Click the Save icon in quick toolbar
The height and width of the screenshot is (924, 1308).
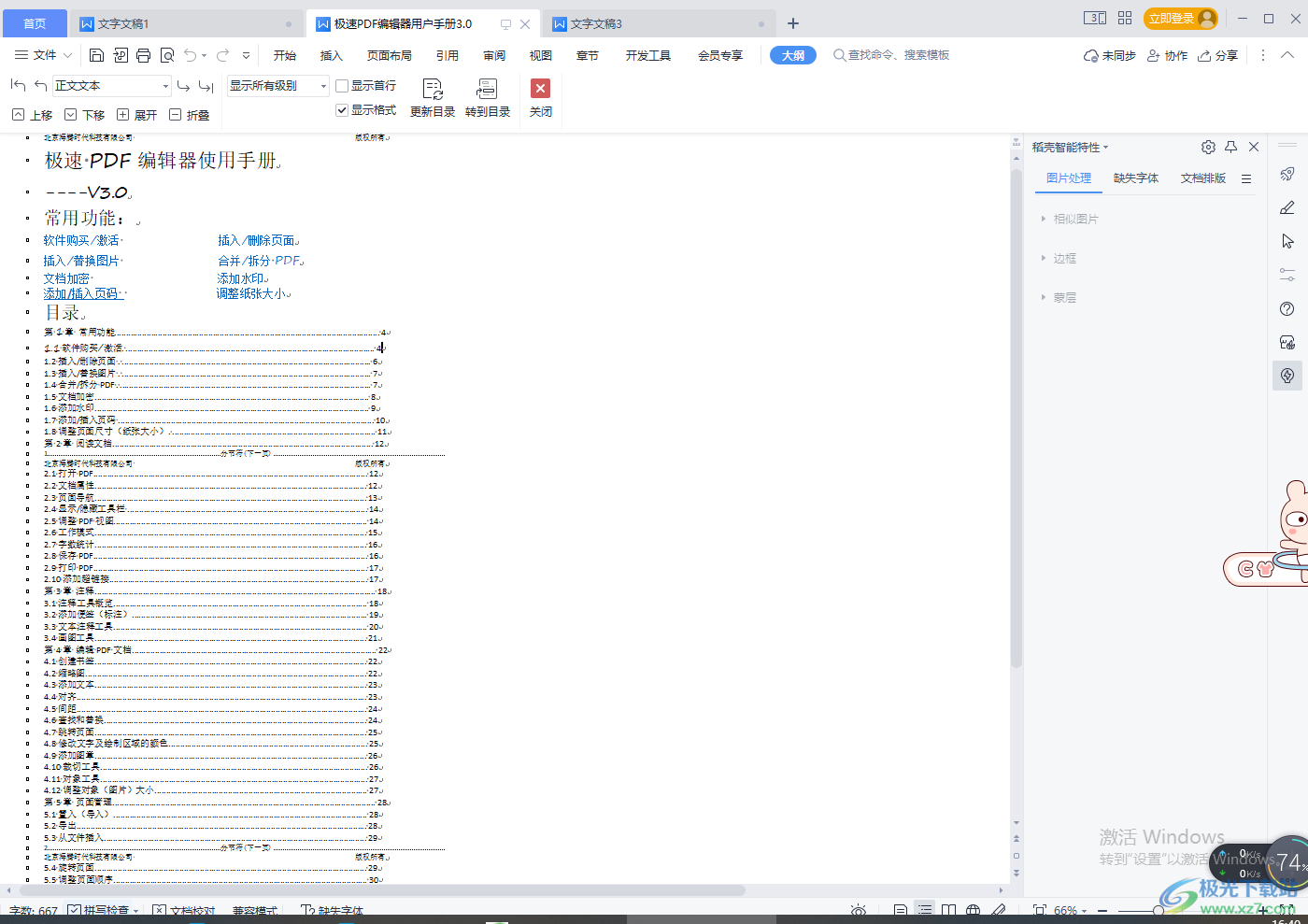96,55
